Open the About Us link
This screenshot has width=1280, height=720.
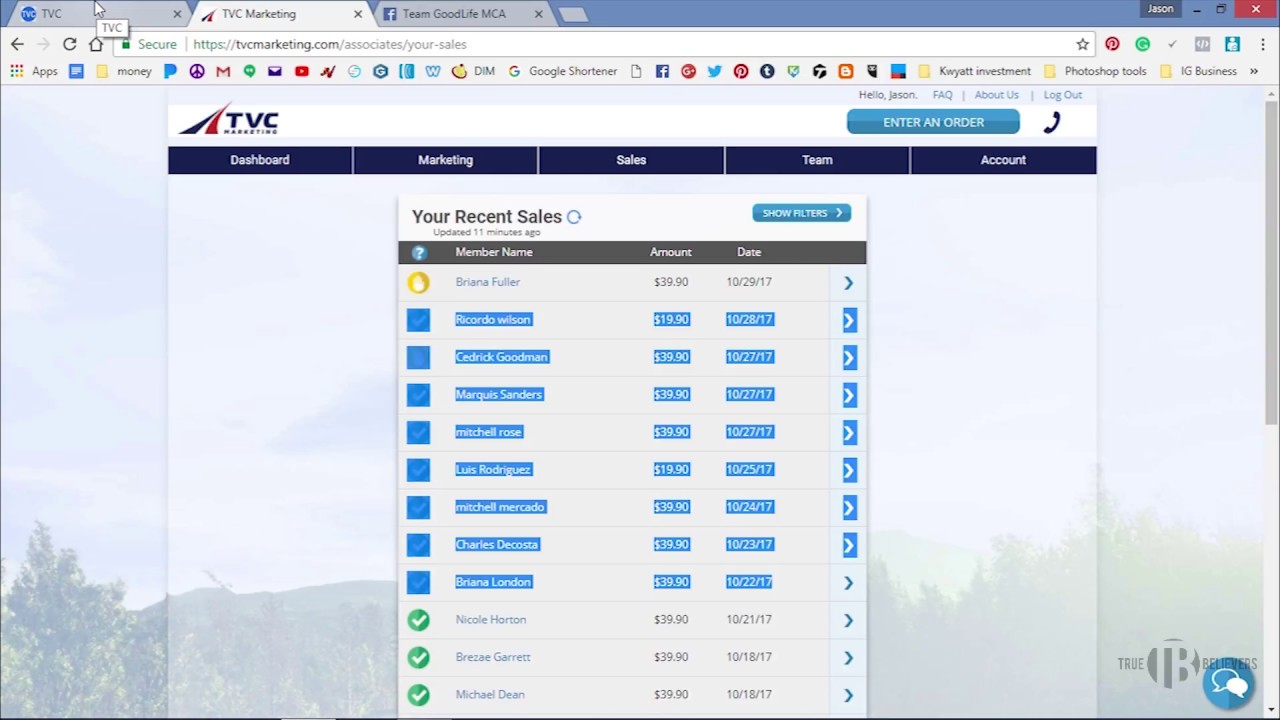click(997, 95)
